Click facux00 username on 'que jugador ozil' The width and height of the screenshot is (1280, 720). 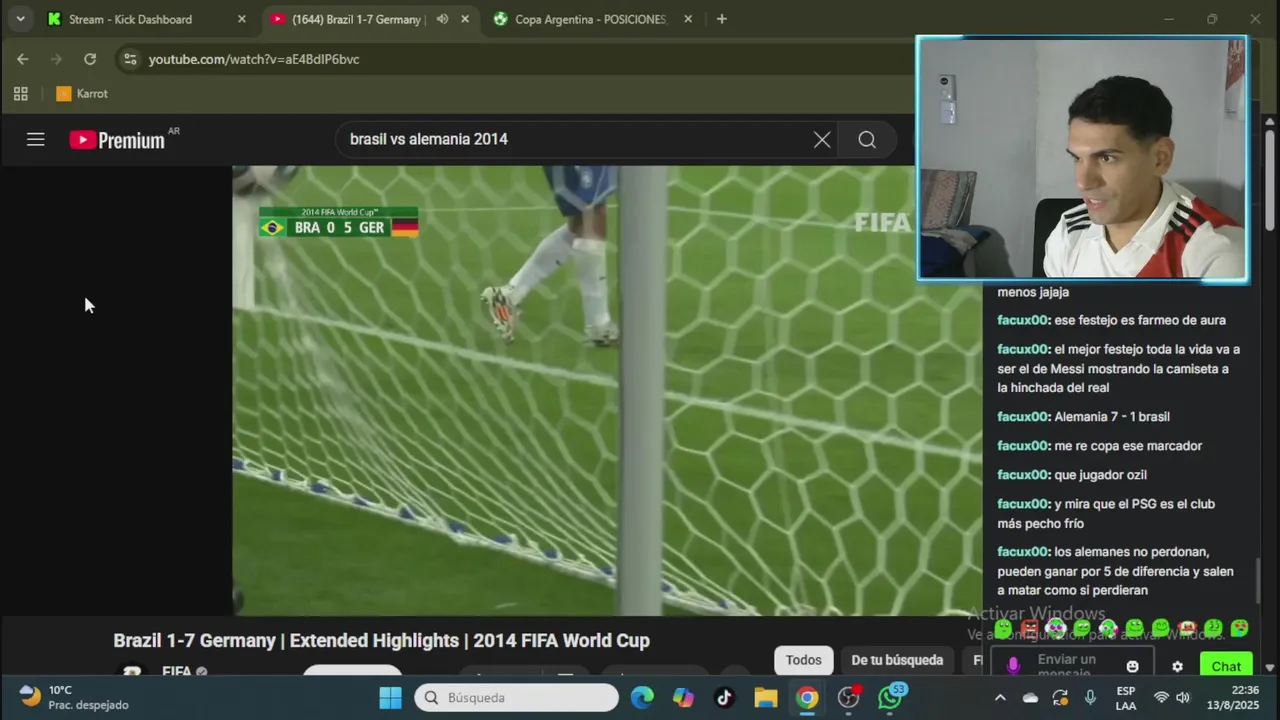[1023, 475]
